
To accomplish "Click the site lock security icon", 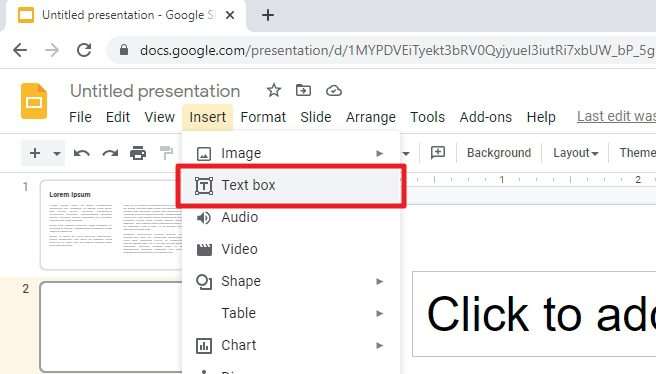I will [x=123, y=50].
